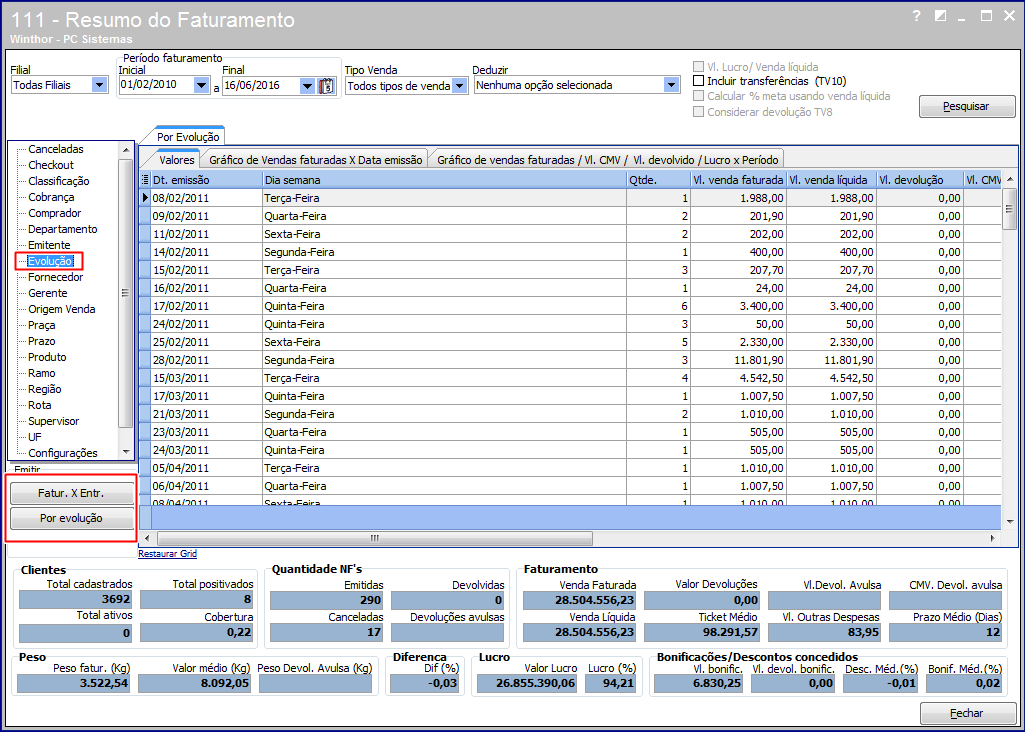This screenshot has height=732, width=1025.
Task: Click the Fechar button
Action: (x=967, y=713)
